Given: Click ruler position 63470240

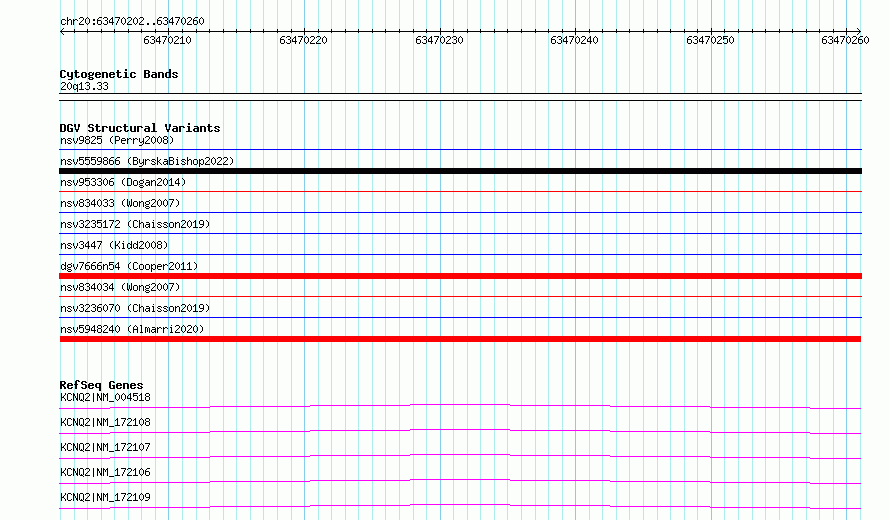Looking at the screenshot, I should [x=574, y=40].
